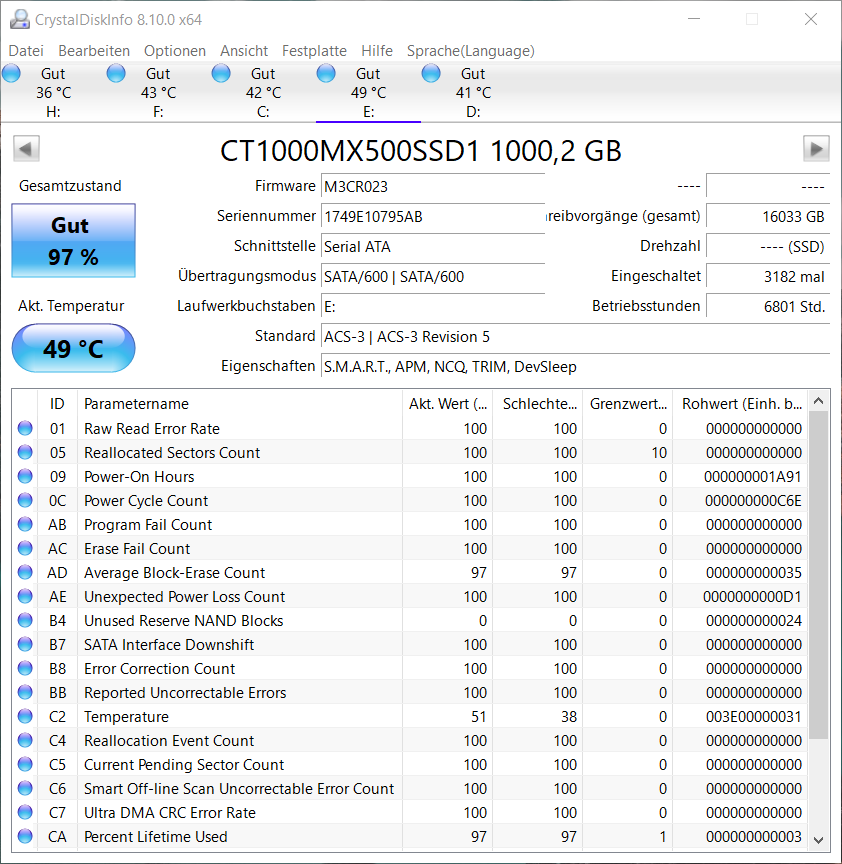
Task: Click the Akt. Wert column header
Action: (447, 404)
